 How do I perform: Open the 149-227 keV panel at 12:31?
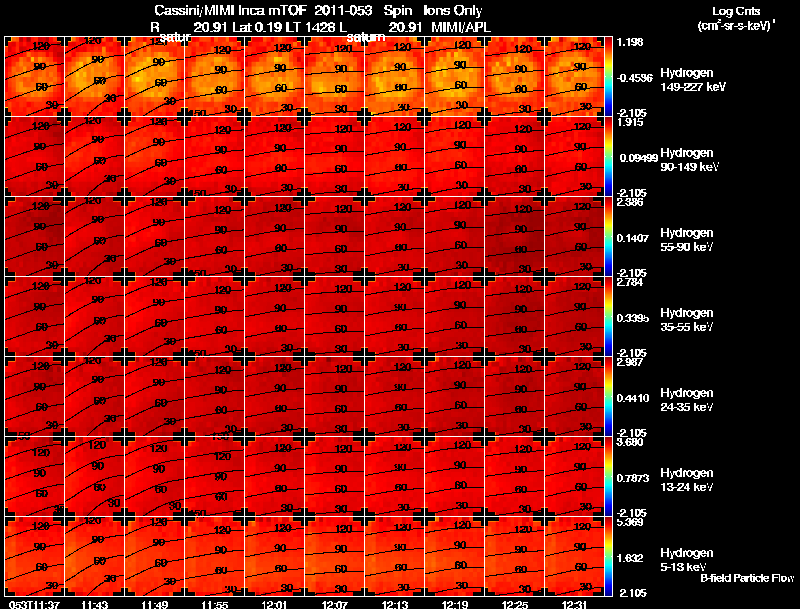574,77
